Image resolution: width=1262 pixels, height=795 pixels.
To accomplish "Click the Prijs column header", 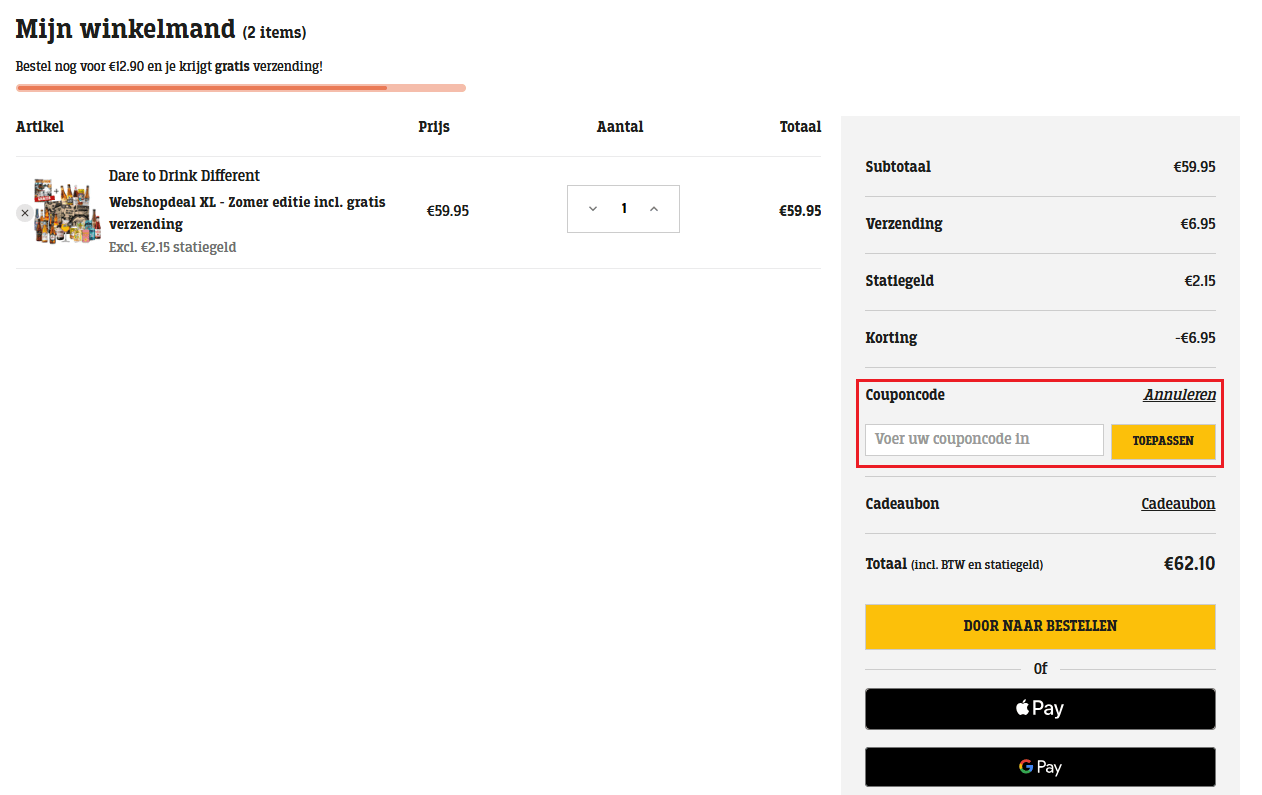I will pyautogui.click(x=434, y=127).
